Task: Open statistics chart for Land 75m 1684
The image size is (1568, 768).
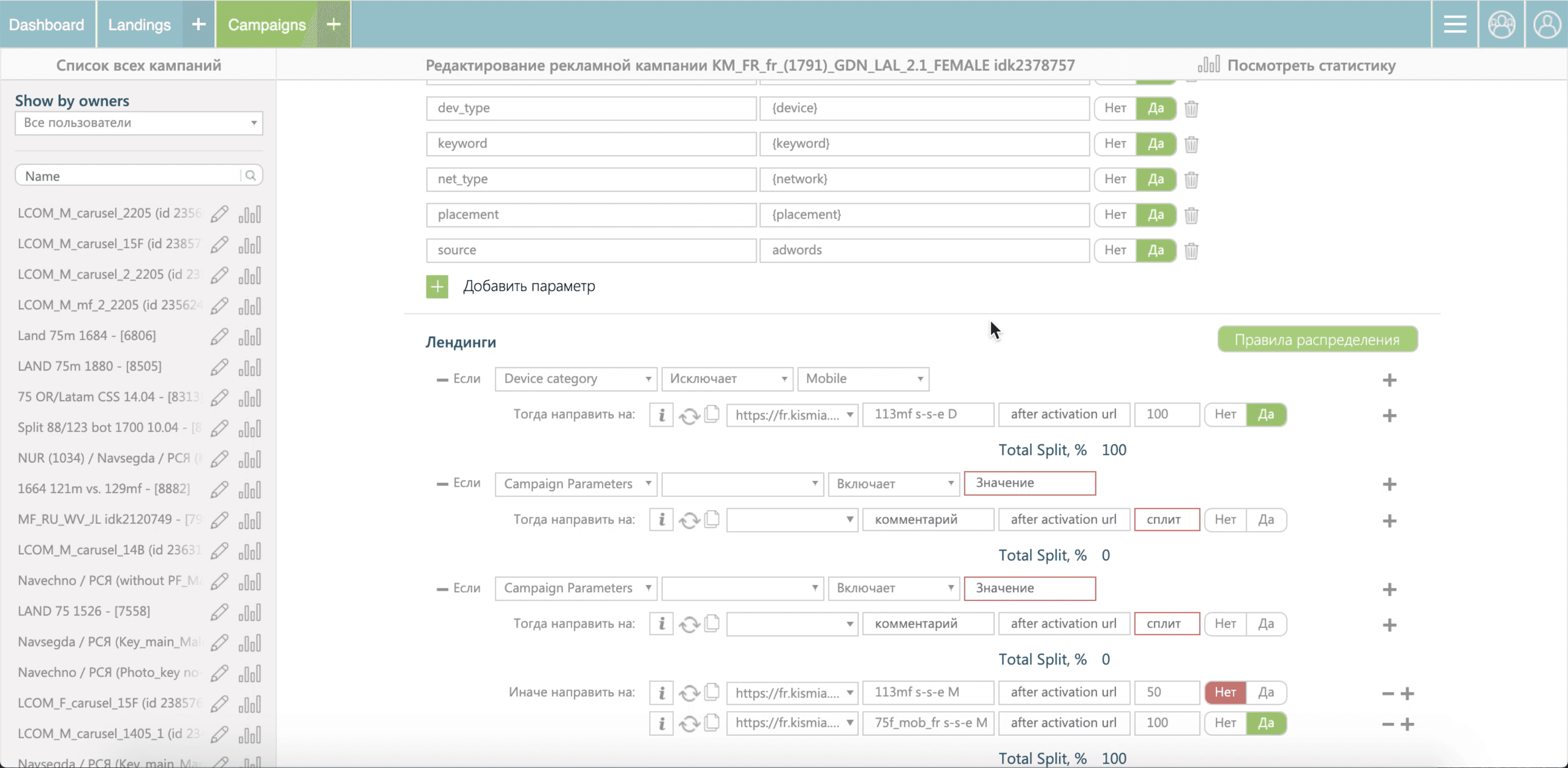Action: click(x=250, y=336)
